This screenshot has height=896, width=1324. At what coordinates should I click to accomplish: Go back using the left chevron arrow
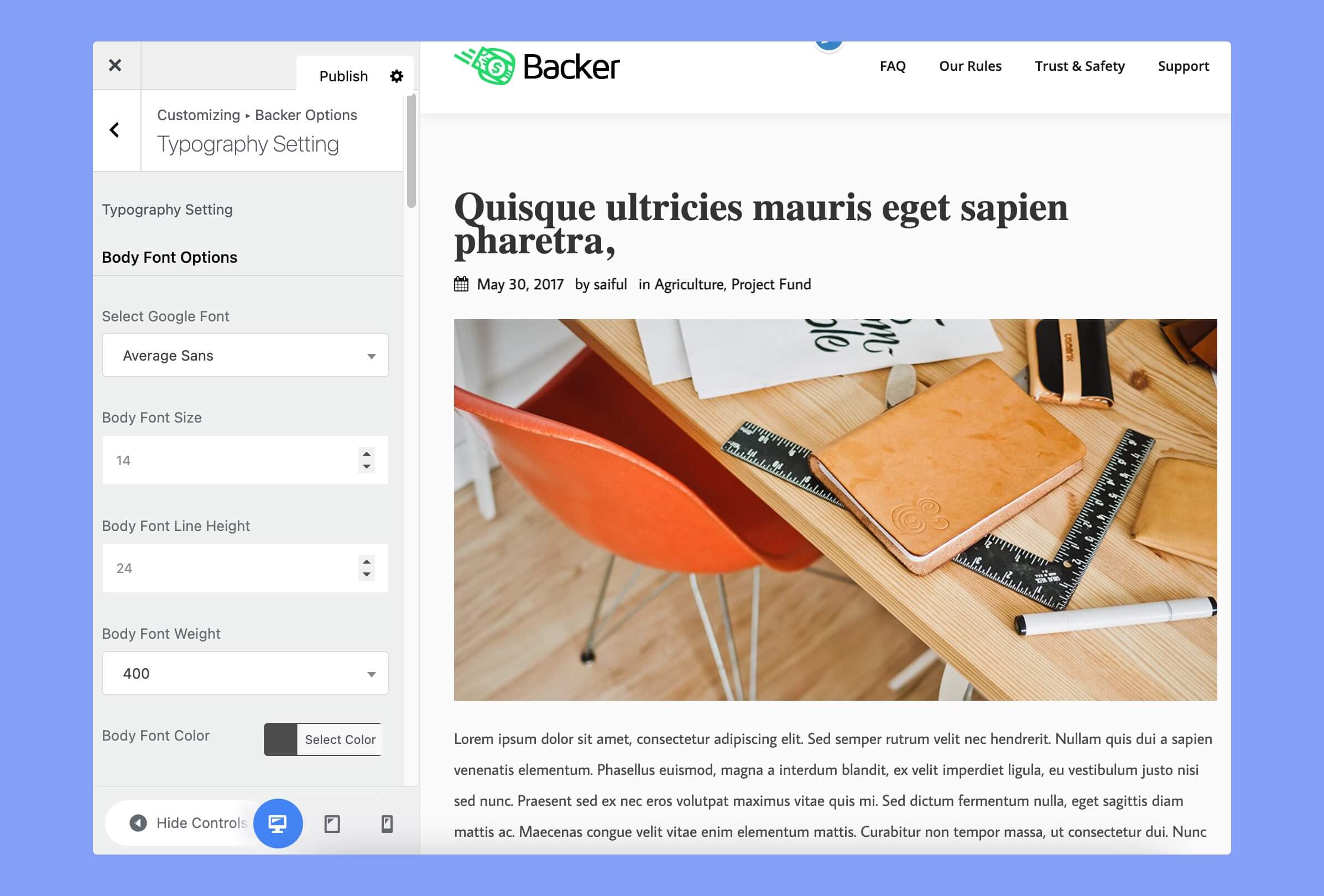(x=114, y=130)
